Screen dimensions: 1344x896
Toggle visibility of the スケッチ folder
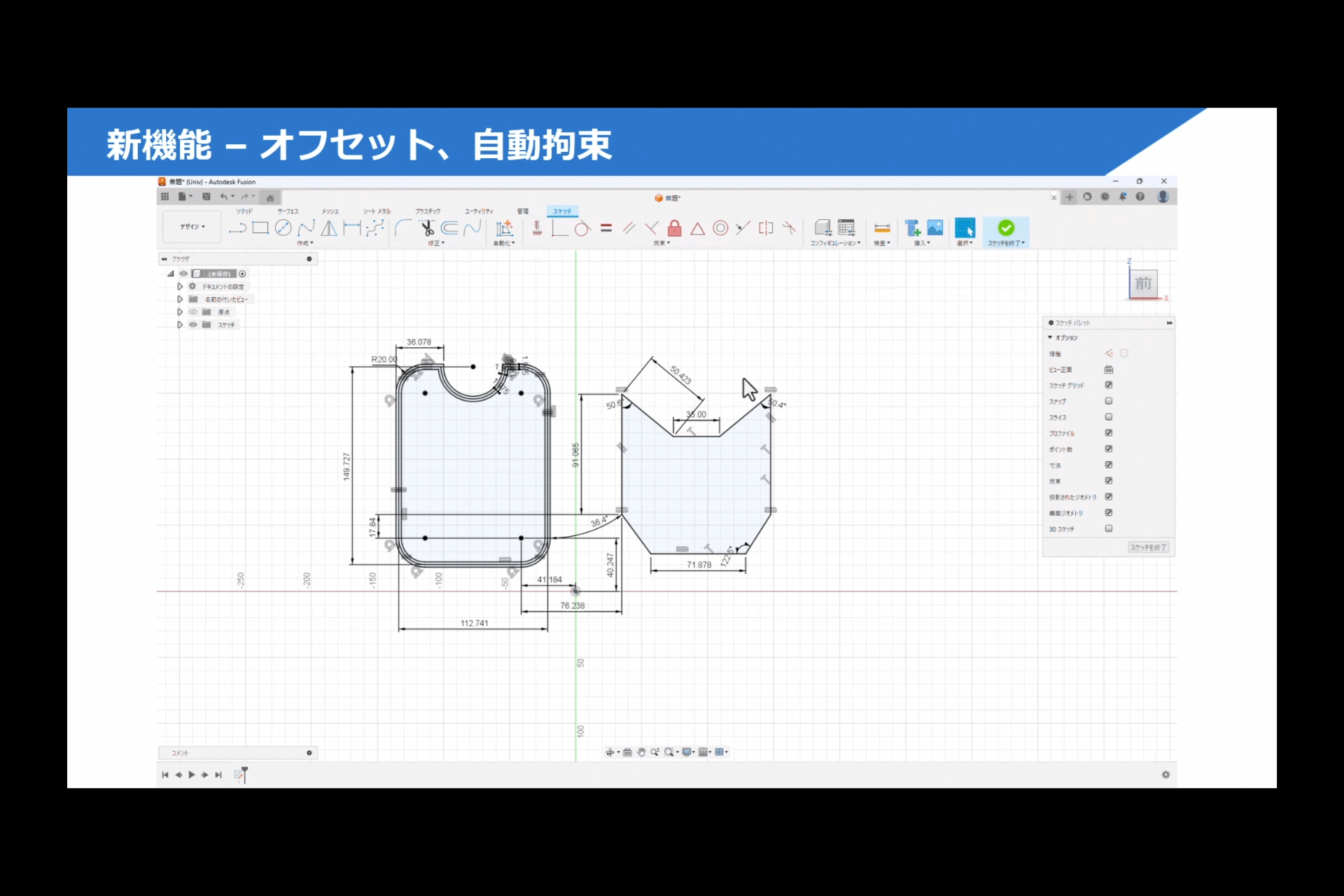click(x=193, y=325)
